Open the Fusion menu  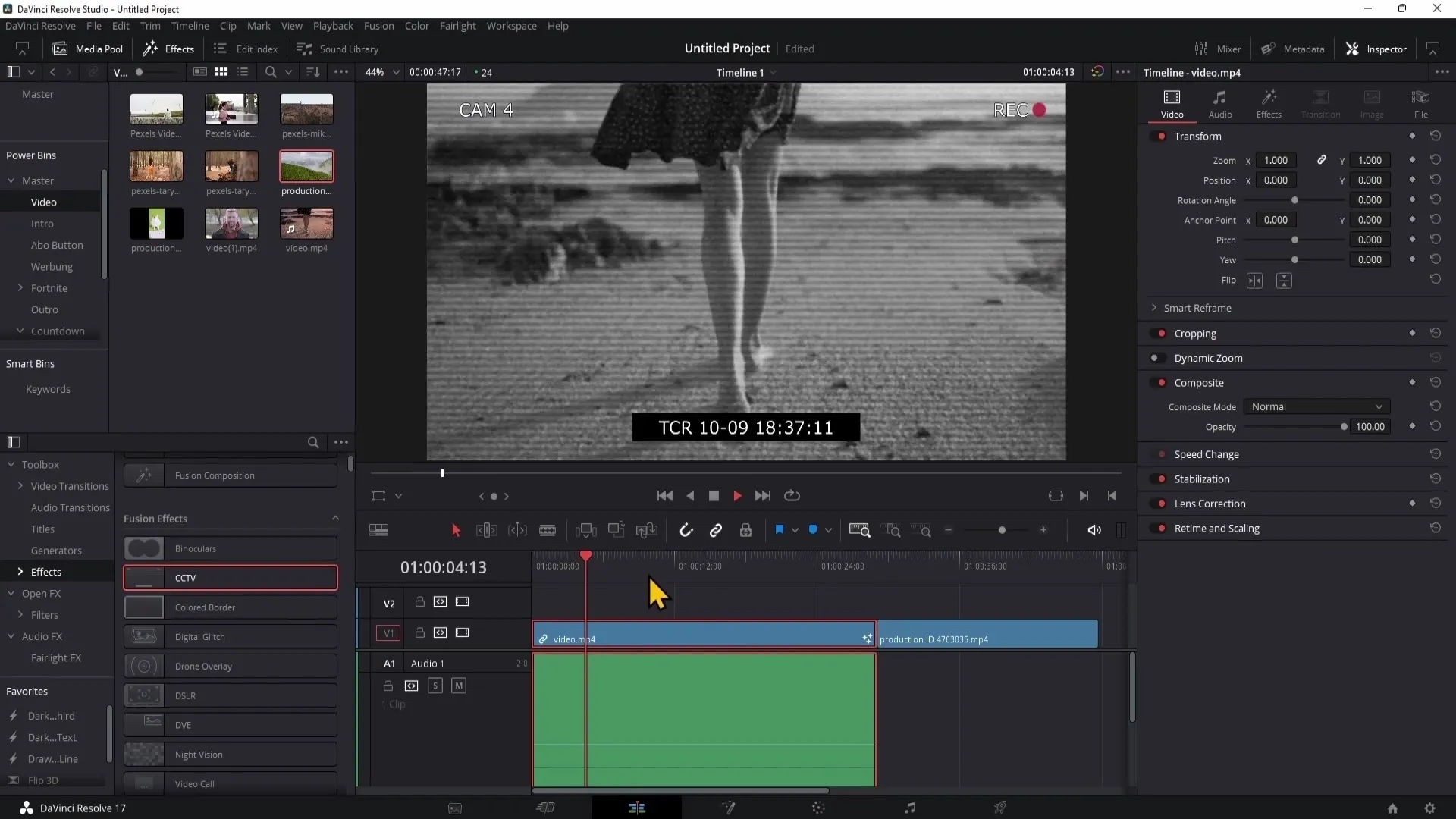pyautogui.click(x=378, y=25)
